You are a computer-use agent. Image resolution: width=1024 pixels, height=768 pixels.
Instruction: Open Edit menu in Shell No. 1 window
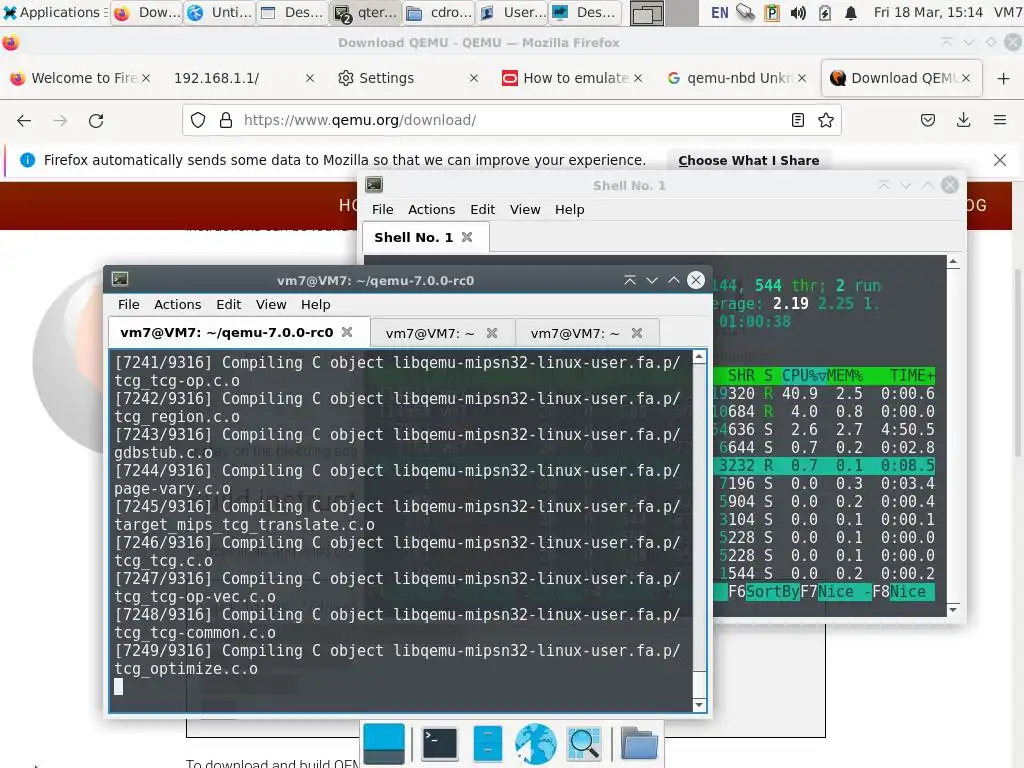483,210
